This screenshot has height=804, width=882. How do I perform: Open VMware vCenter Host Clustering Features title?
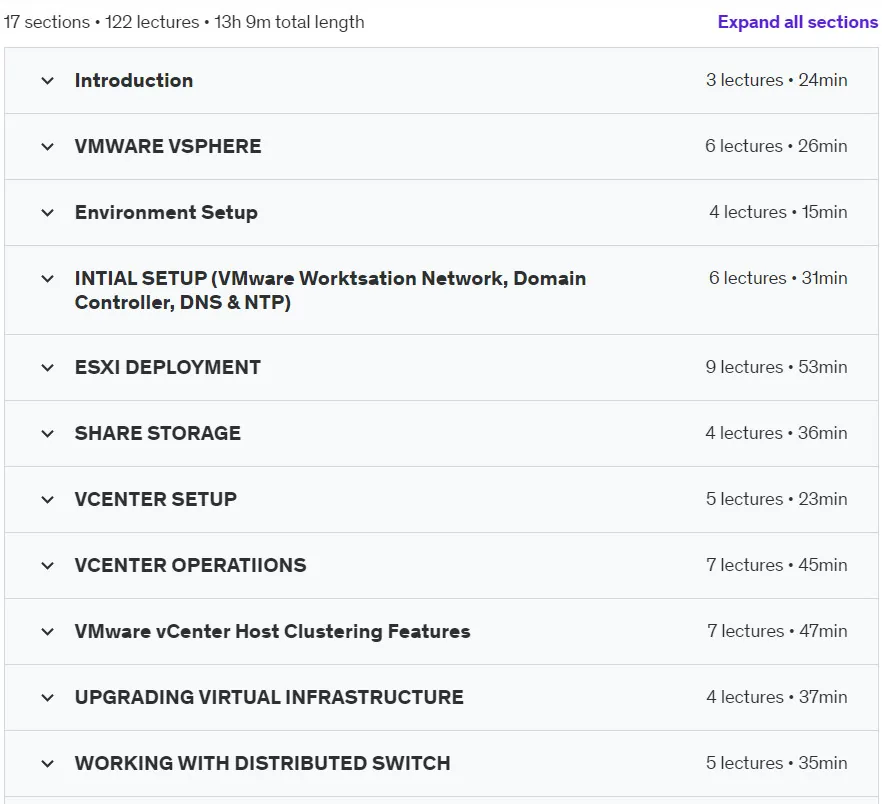click(272, 631)
